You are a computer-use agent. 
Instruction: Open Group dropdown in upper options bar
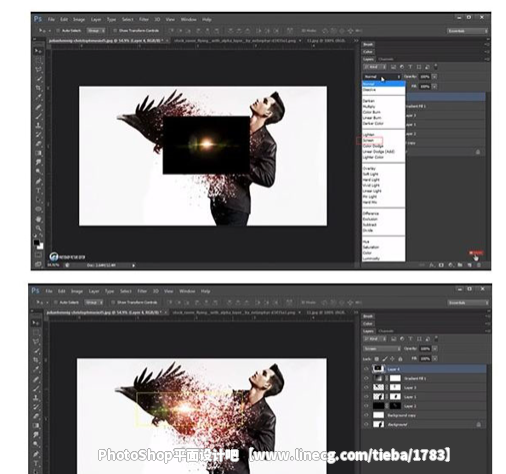tap(96, 30)
